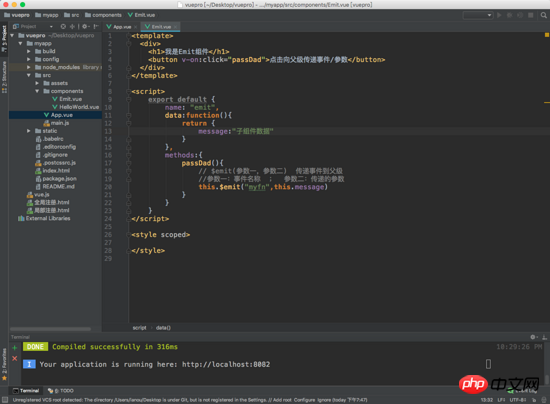This screenshot has width=550, height=404.
Task: Click the line separator LF indicator
Action: (501, 400)
